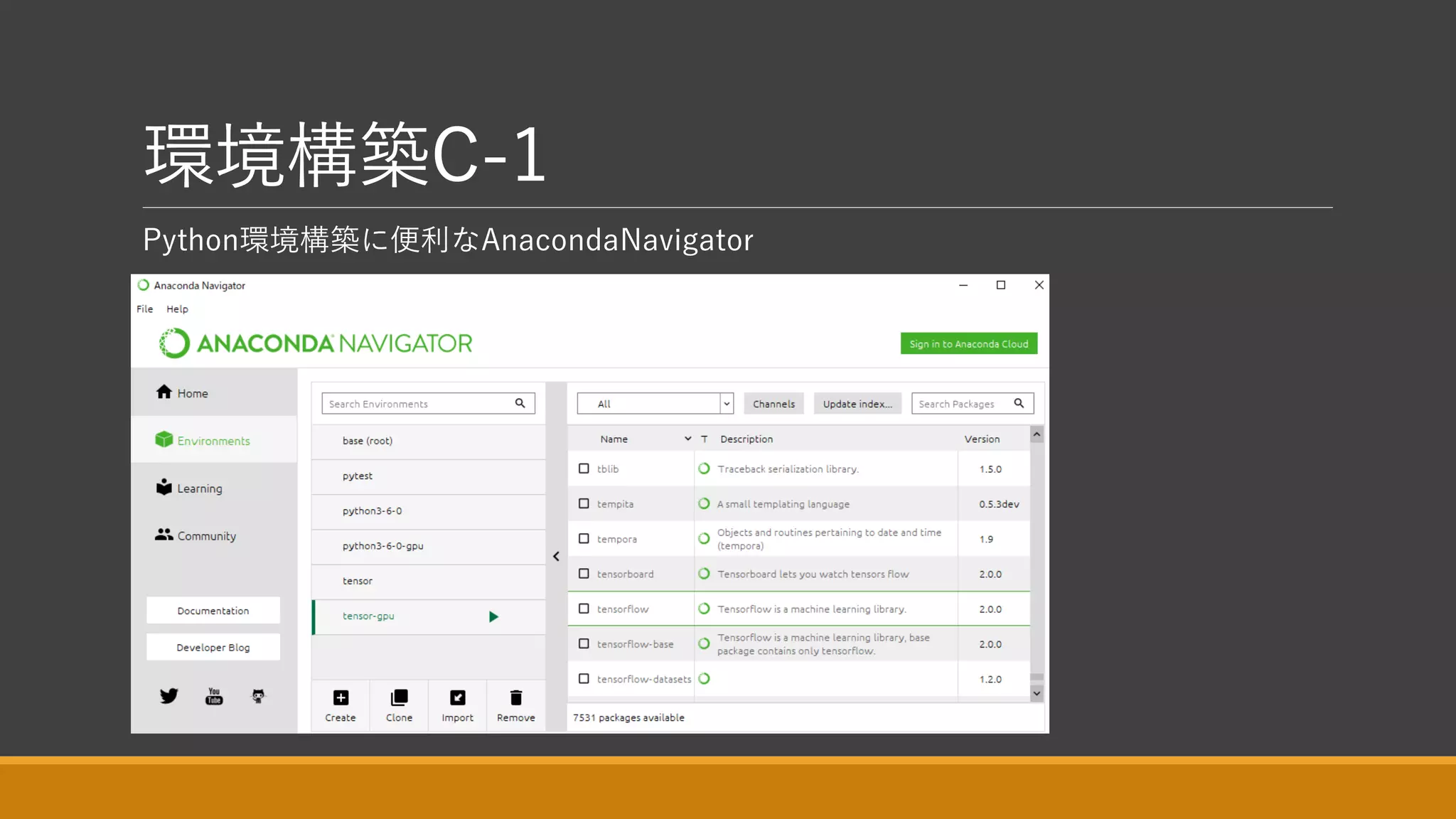
Task: Click Update index... button
Action: 857,403
